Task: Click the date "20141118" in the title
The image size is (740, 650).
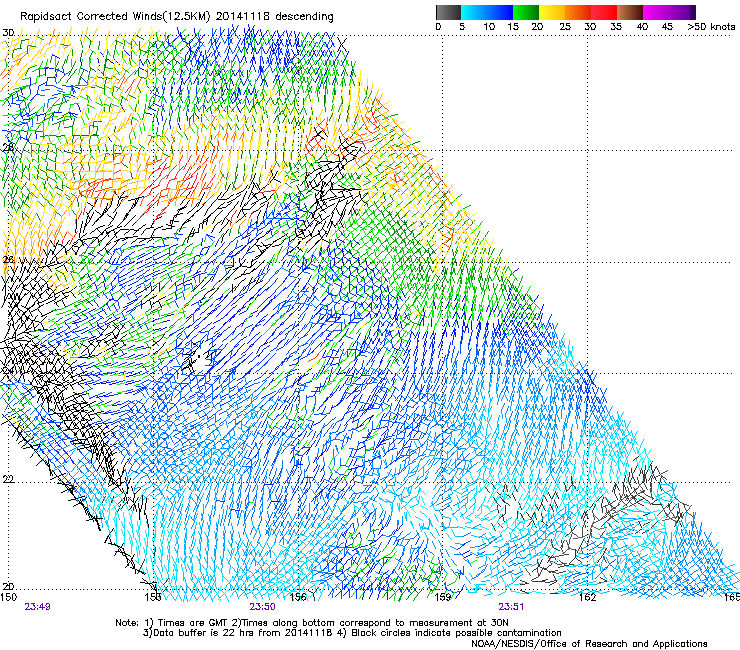Action: (243, 17)
